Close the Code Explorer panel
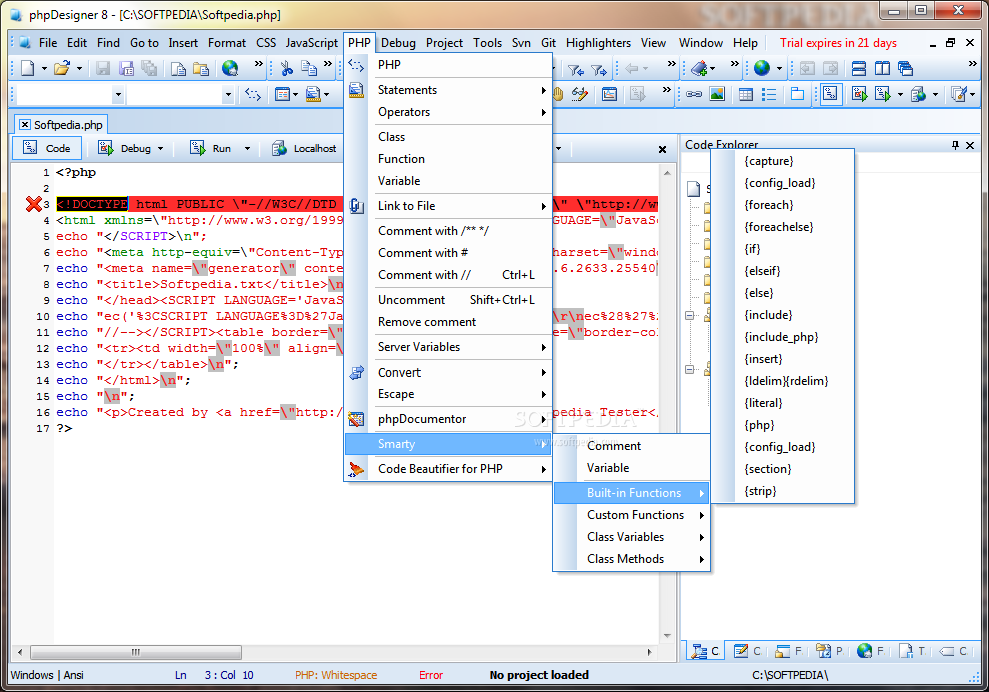Image resolution: width=989 pixels, height=692 pixels. tap(970, 145)
